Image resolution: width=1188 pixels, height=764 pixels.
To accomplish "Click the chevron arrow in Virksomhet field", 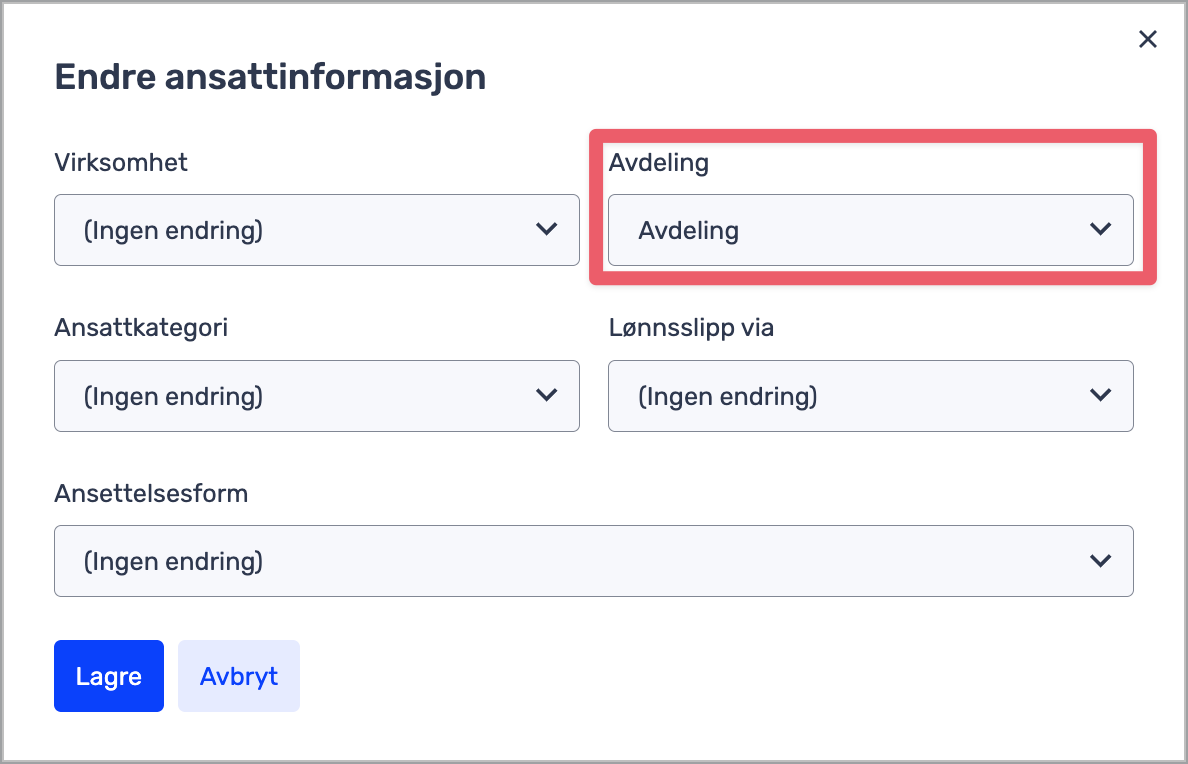I will [547, 229].
